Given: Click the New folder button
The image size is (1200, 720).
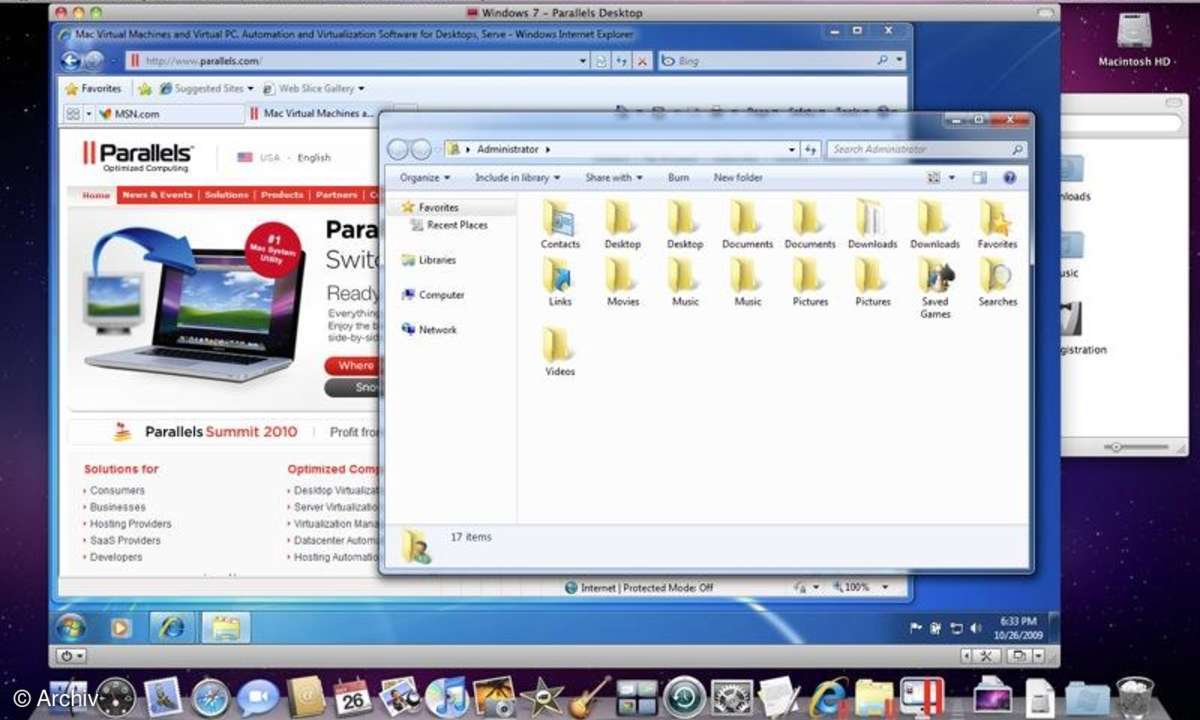Looking at the screenshot, I should pyautogui.click(x=738, y=178).
